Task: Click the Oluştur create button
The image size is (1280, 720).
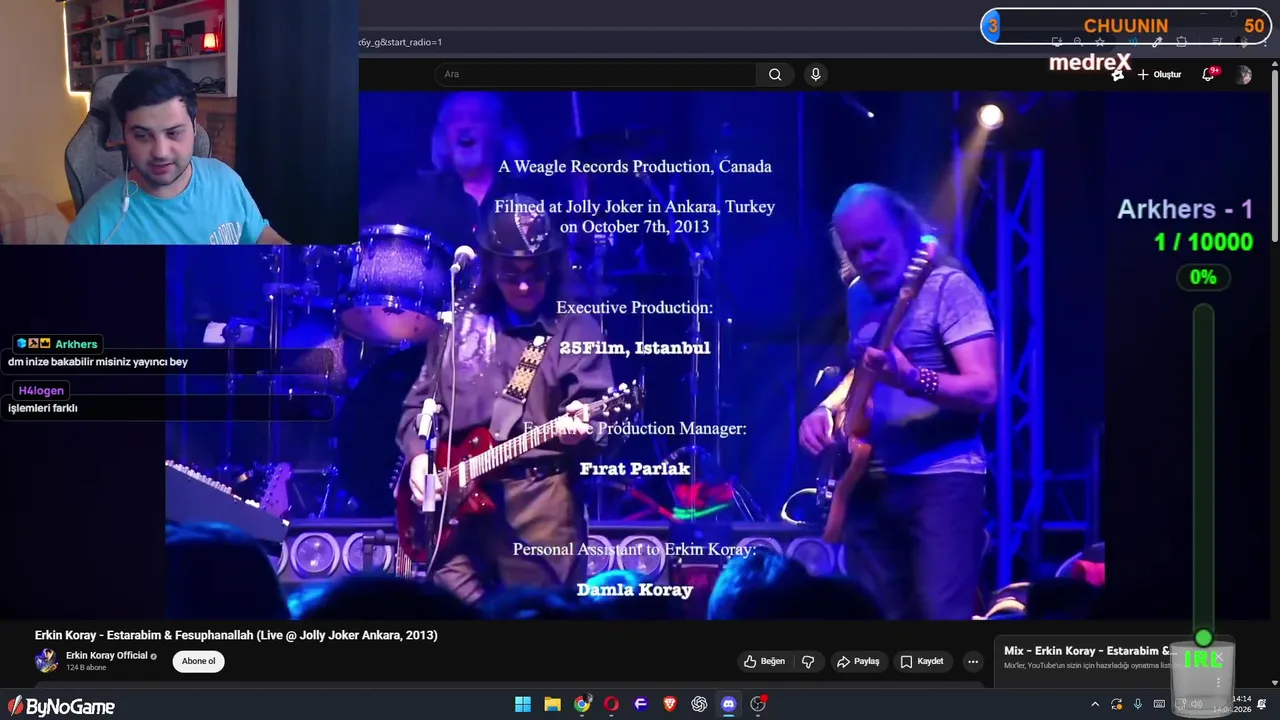Action: point(1159,75)
